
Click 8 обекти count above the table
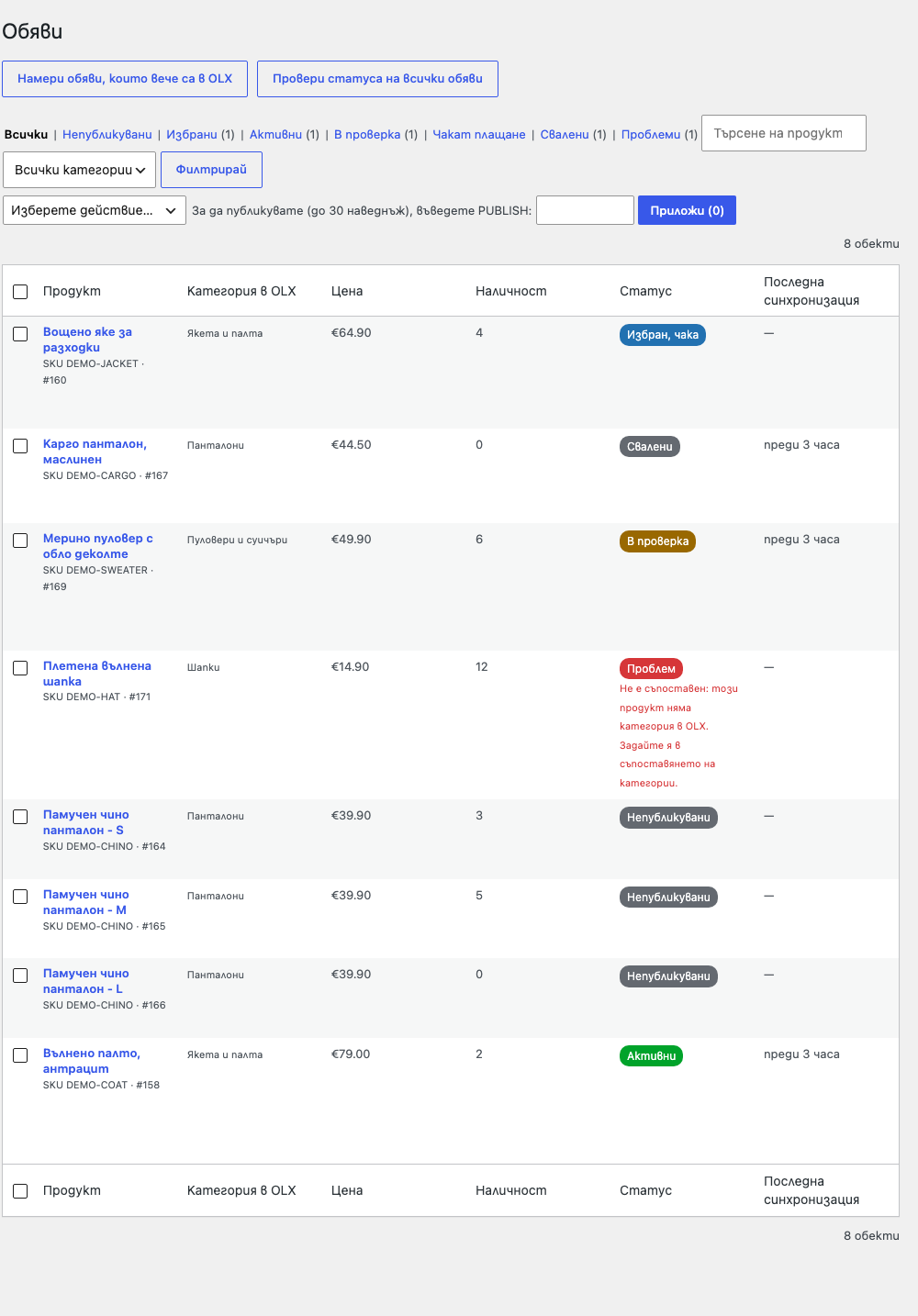click(871, 244)
